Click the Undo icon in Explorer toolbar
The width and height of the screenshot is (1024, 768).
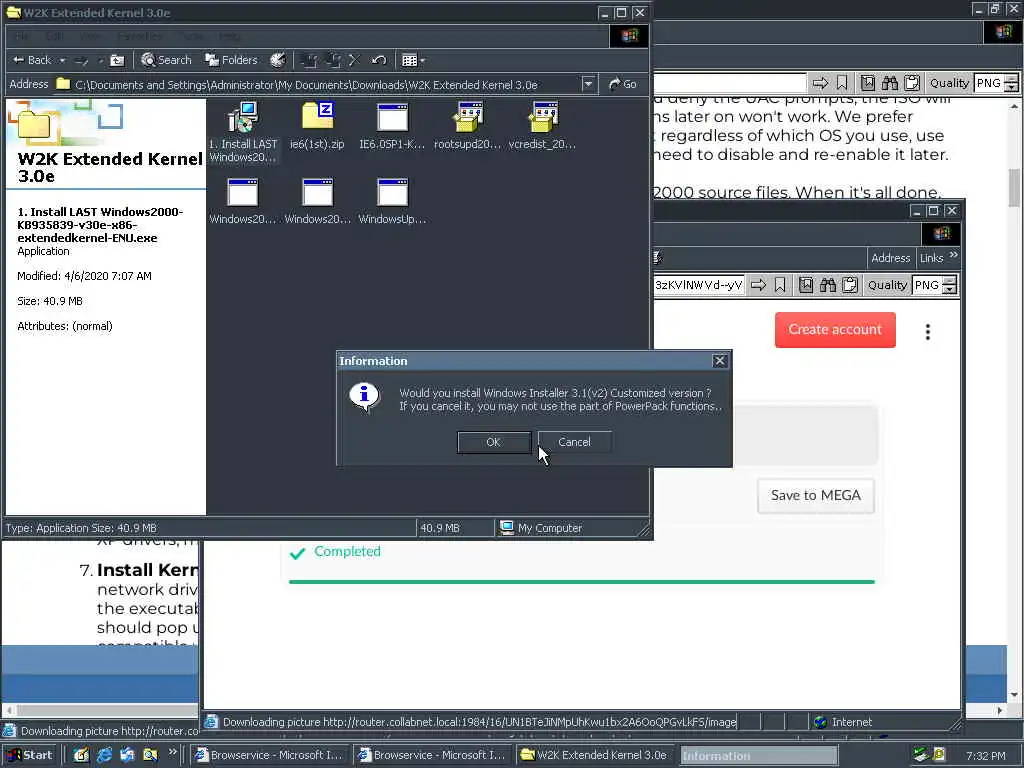(x=379, y=61)
